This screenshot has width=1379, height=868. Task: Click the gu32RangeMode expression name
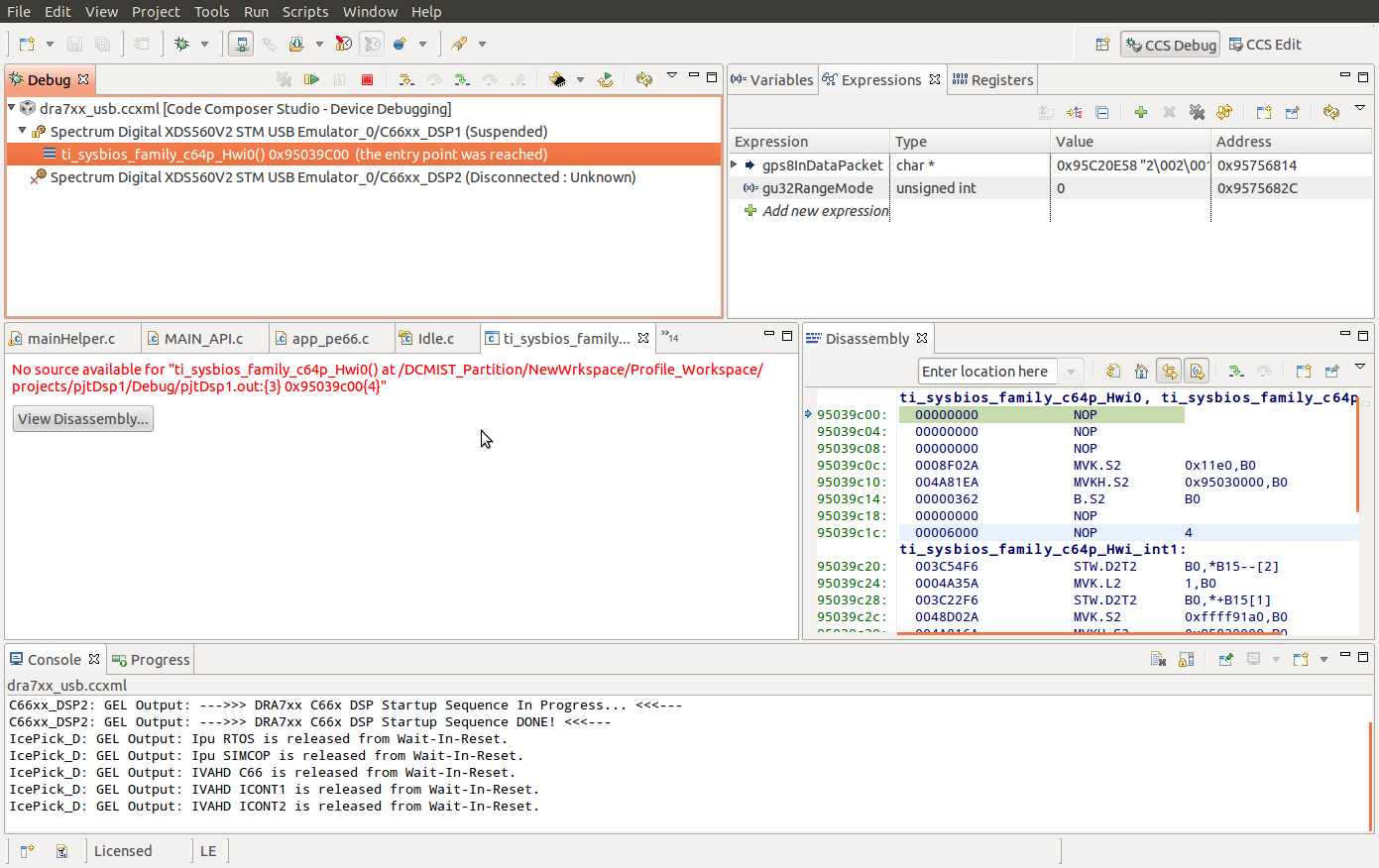tap(818, 187)
